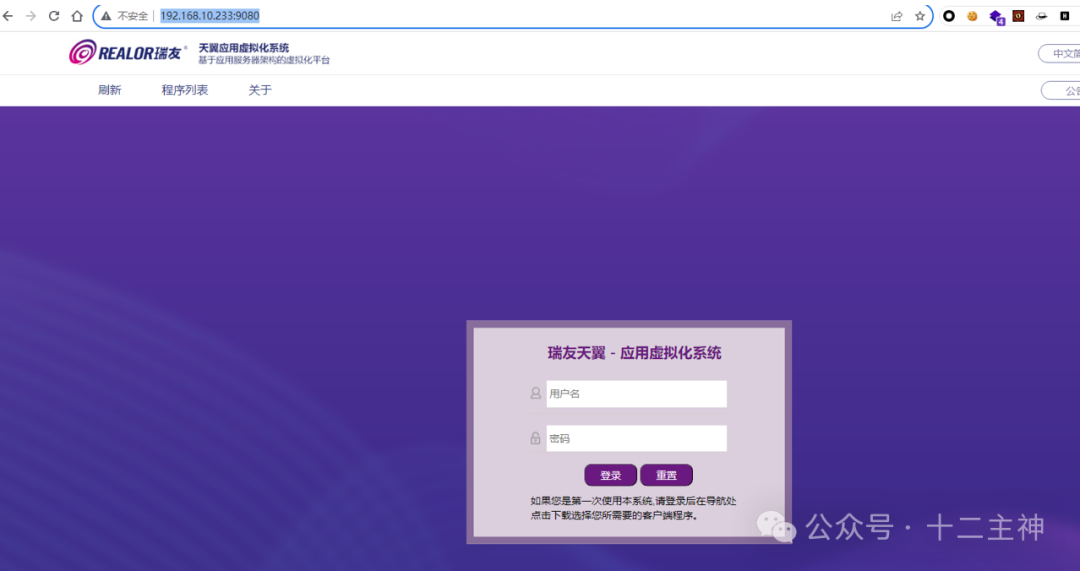
Task: Select the address bar URL 192.168.10.233:9080
Action: 209,16
